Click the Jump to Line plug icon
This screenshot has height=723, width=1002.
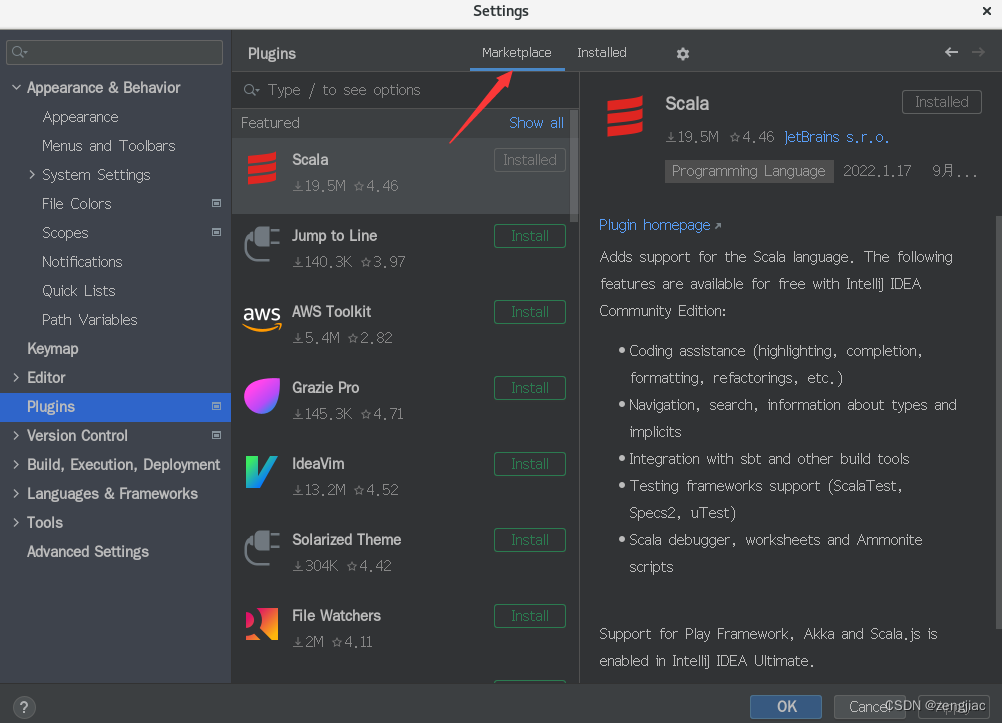click(262, 244)
